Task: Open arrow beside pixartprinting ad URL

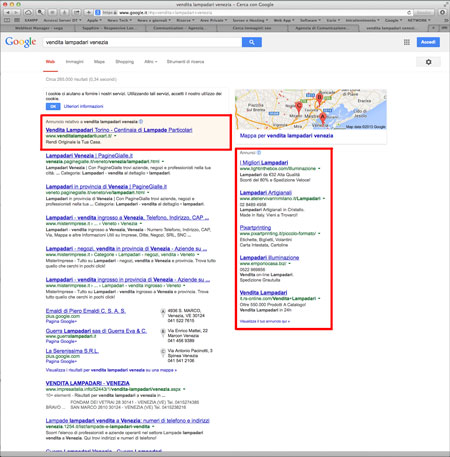Action: point(319,234)
